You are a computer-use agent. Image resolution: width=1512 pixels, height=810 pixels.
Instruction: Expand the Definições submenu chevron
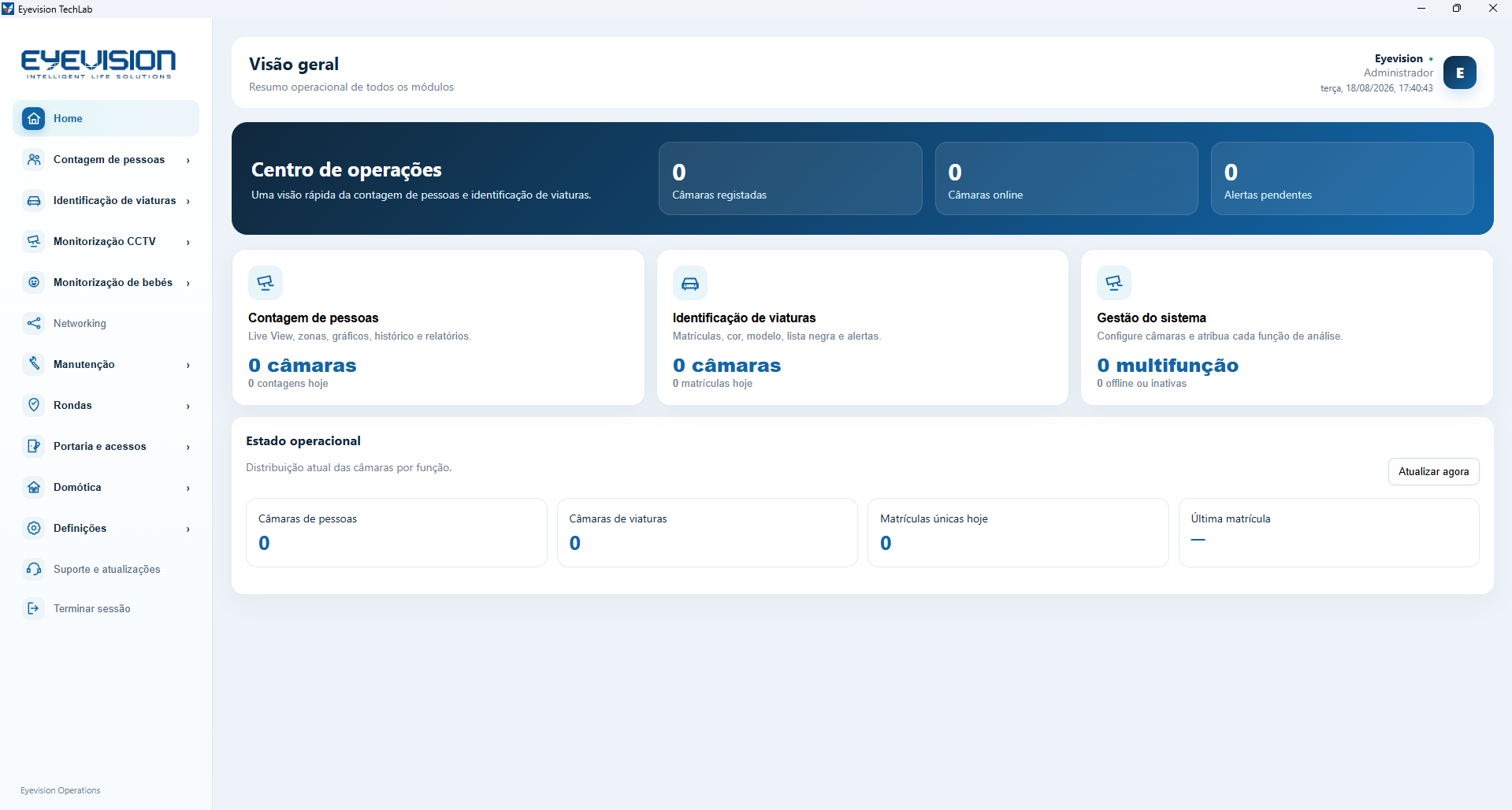point(188,529)
